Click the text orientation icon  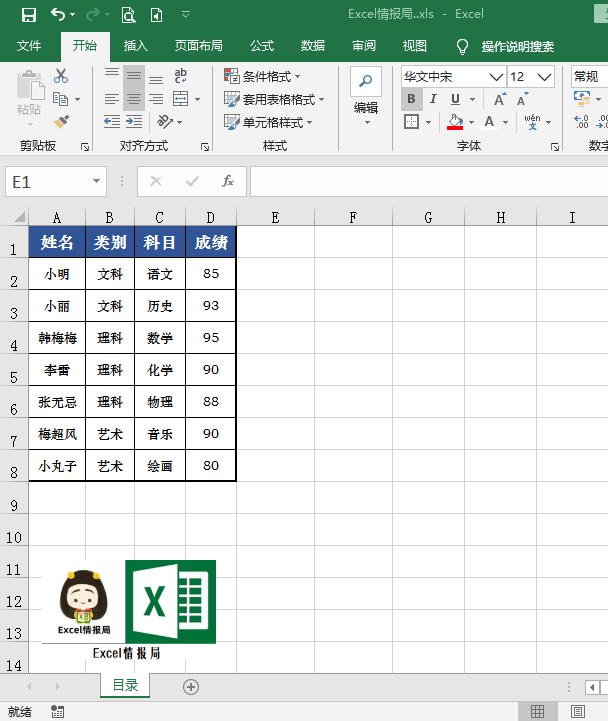165,122
